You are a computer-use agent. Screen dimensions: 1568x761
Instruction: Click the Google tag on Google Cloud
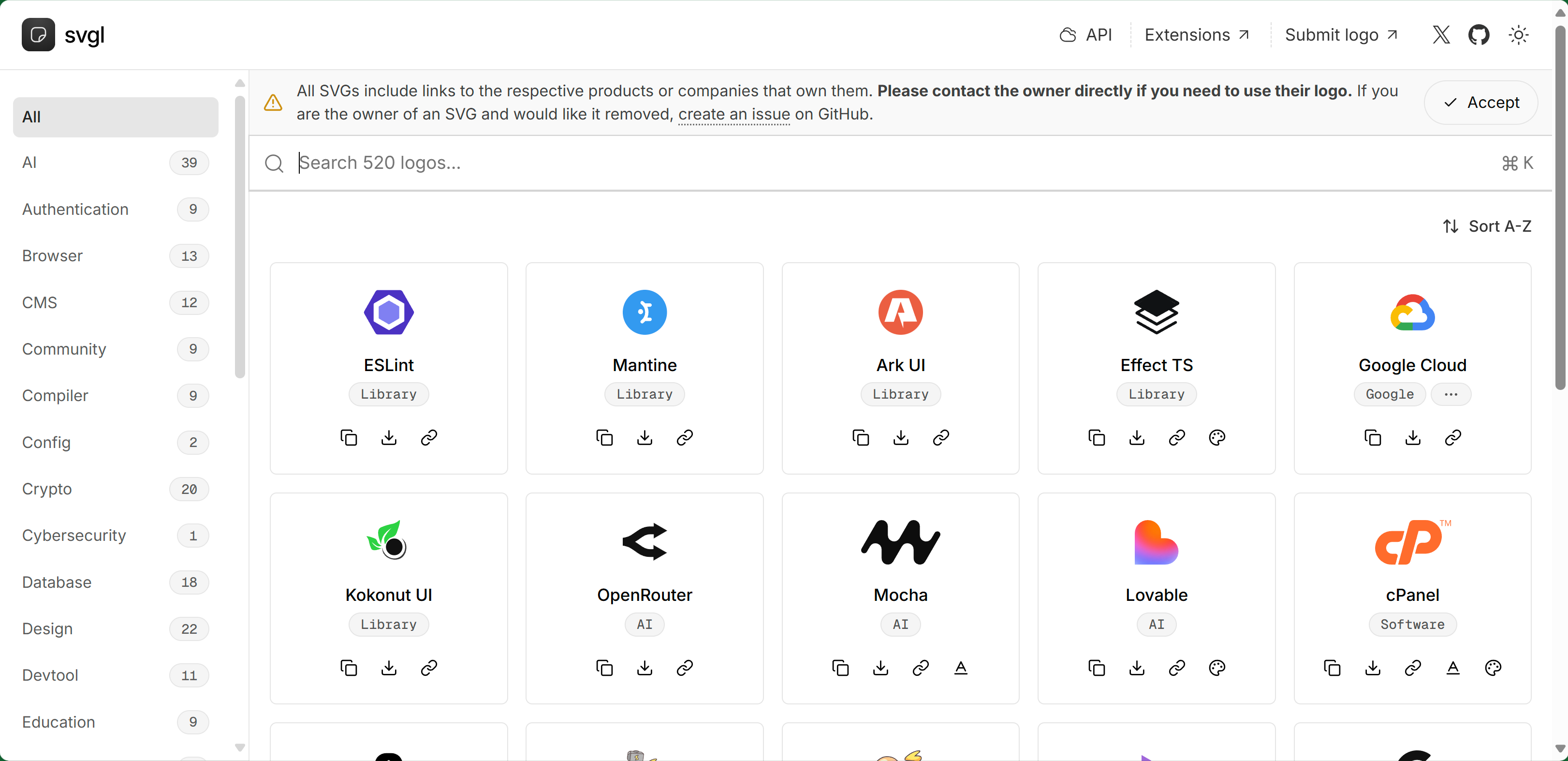pos(1390,394)
